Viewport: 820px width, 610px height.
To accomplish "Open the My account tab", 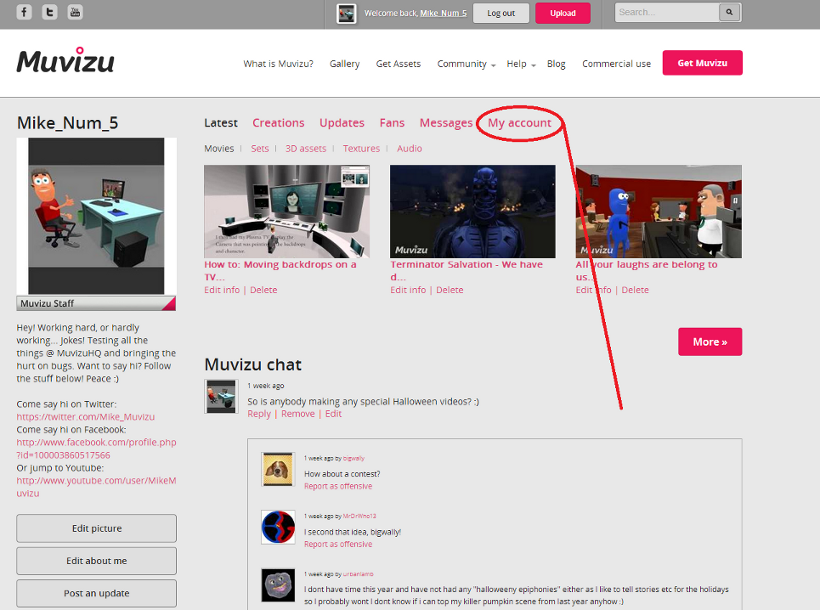I will coord(520,123).
